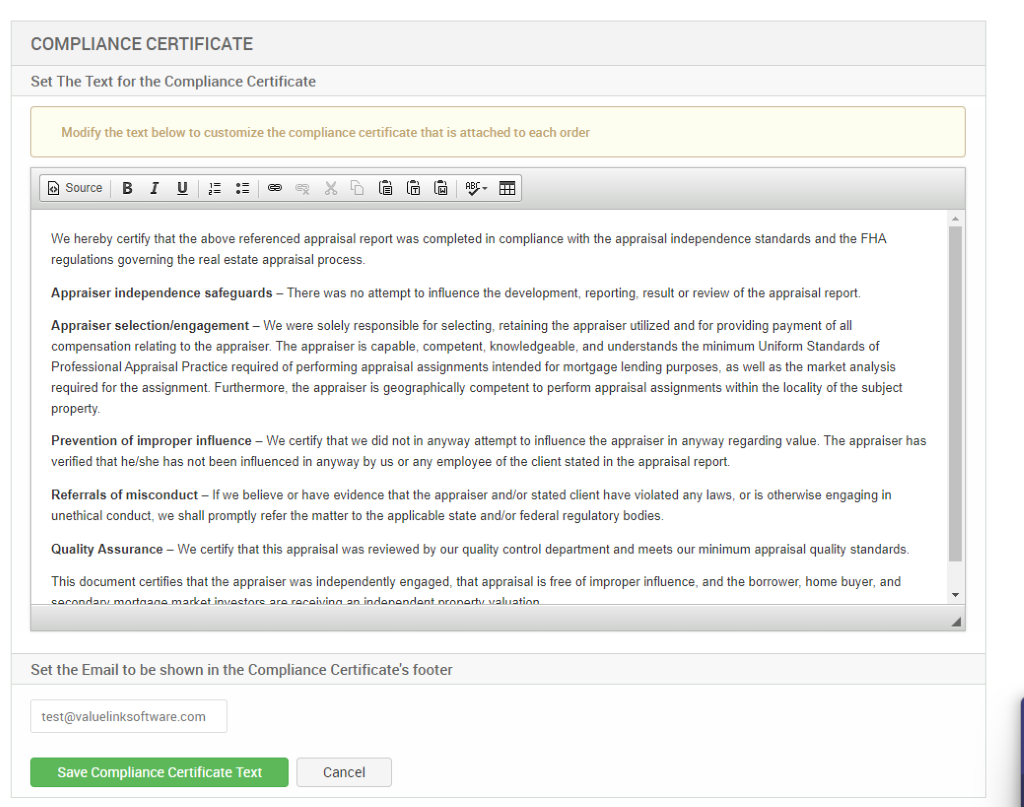1024x807 pixels.
Task: Click Save Compliance Certificate Text
Action: click(159, 772)
